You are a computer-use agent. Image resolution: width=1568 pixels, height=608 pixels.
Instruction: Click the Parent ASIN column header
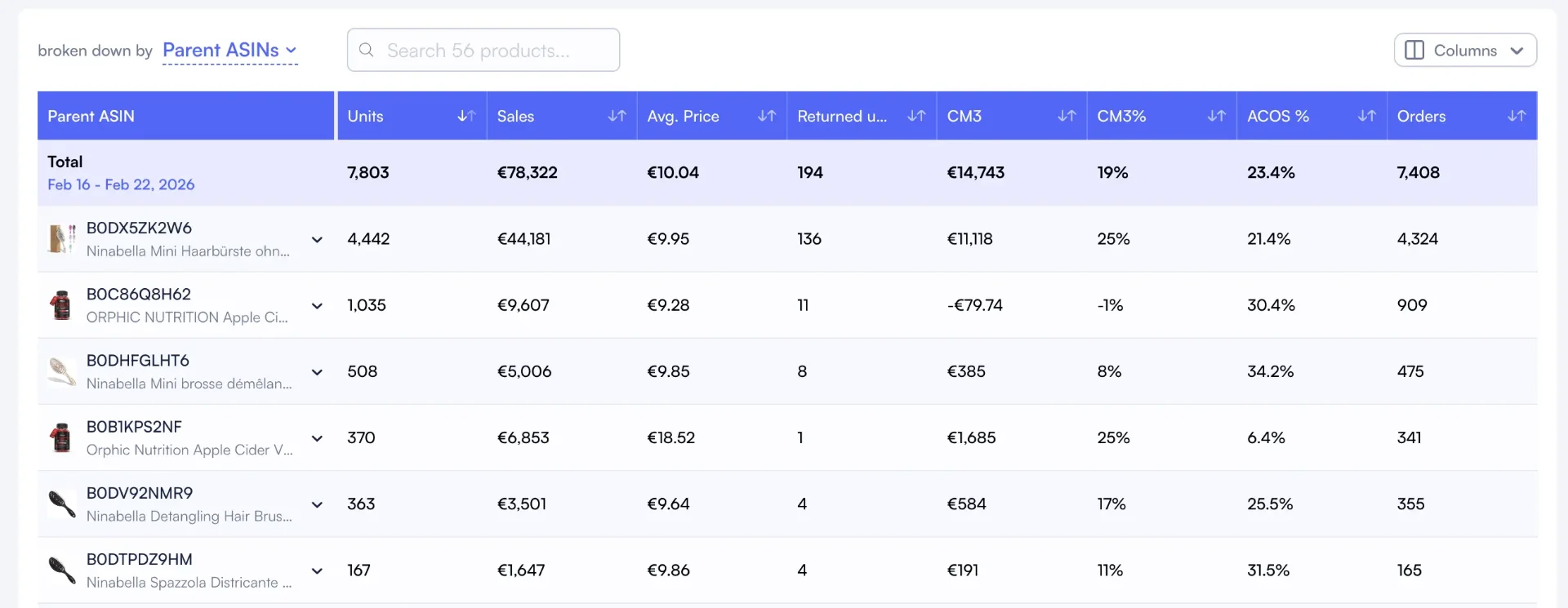tap(186, 116)
